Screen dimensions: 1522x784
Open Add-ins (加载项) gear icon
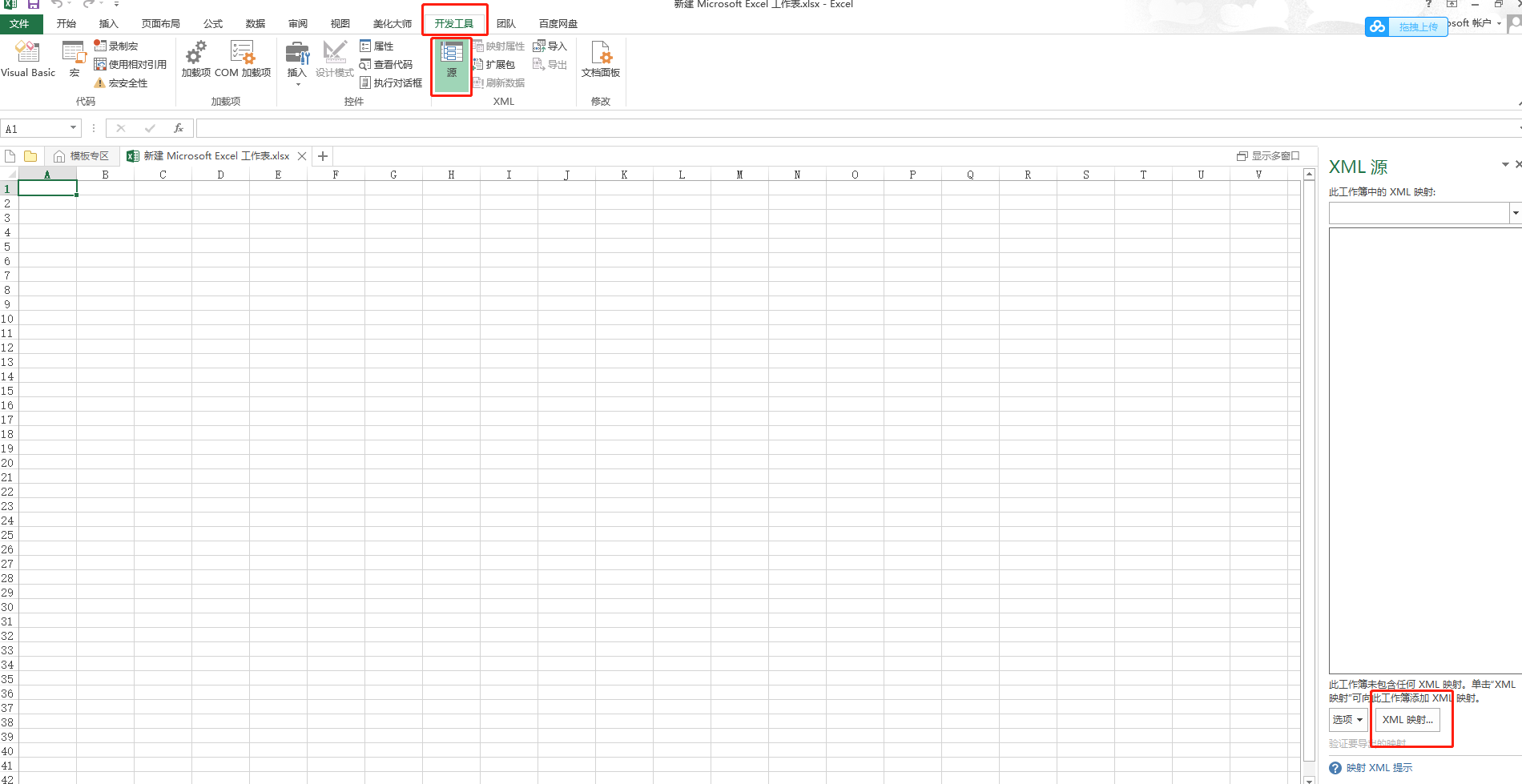pos(195,60)
